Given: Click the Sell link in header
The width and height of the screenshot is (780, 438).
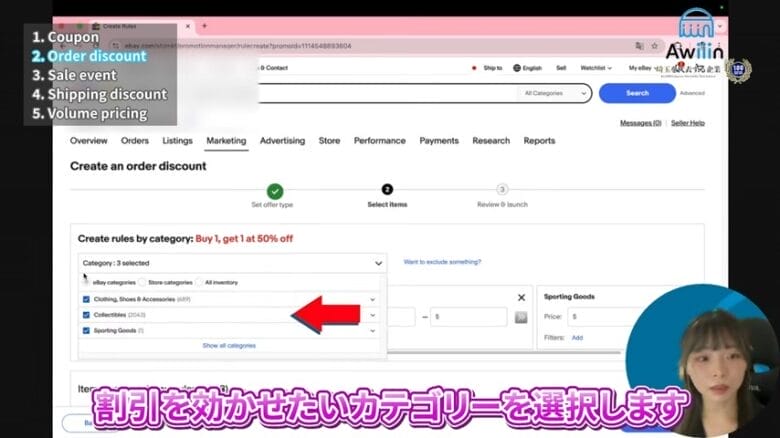Looking at the screenshot, I should [561, 68].
